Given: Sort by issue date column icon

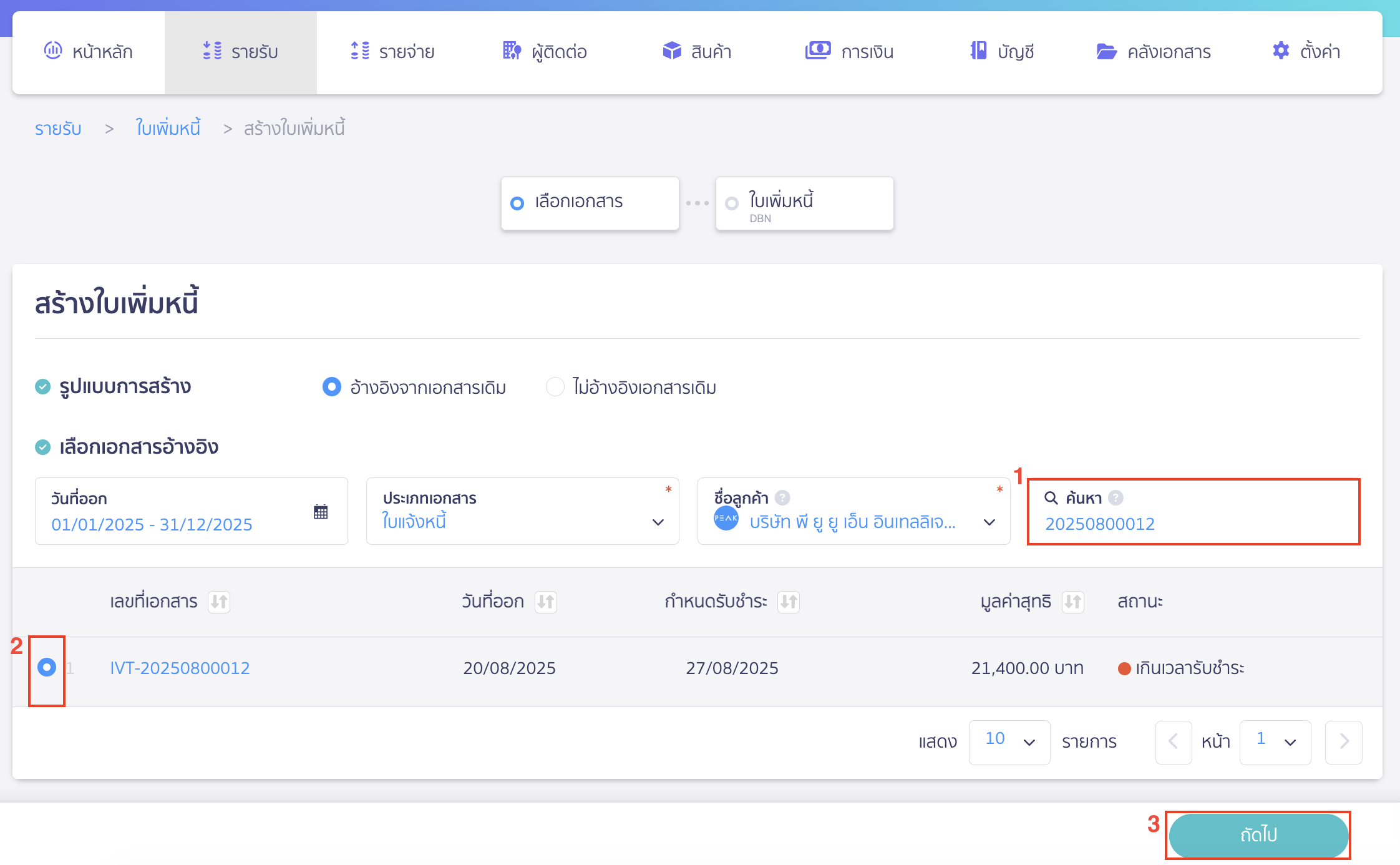Looking at the screenshot, I should point(545,602).
